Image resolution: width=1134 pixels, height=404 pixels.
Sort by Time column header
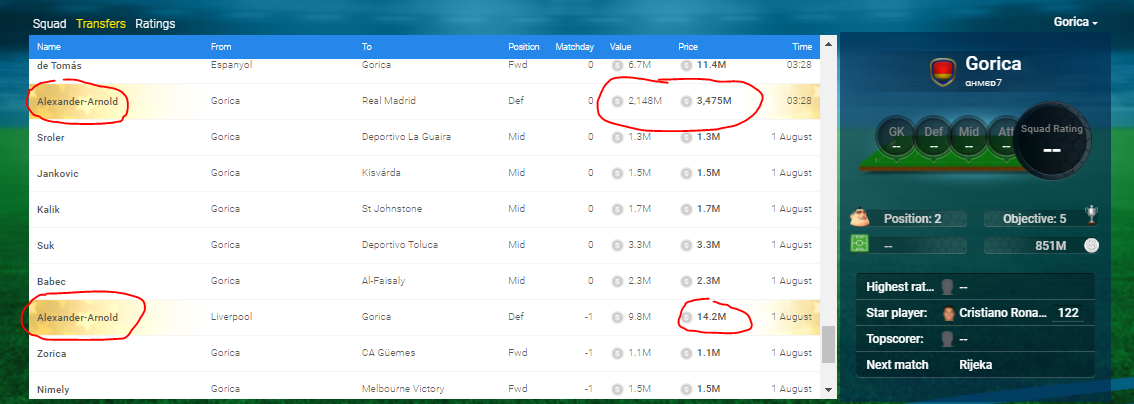point(802,47)
